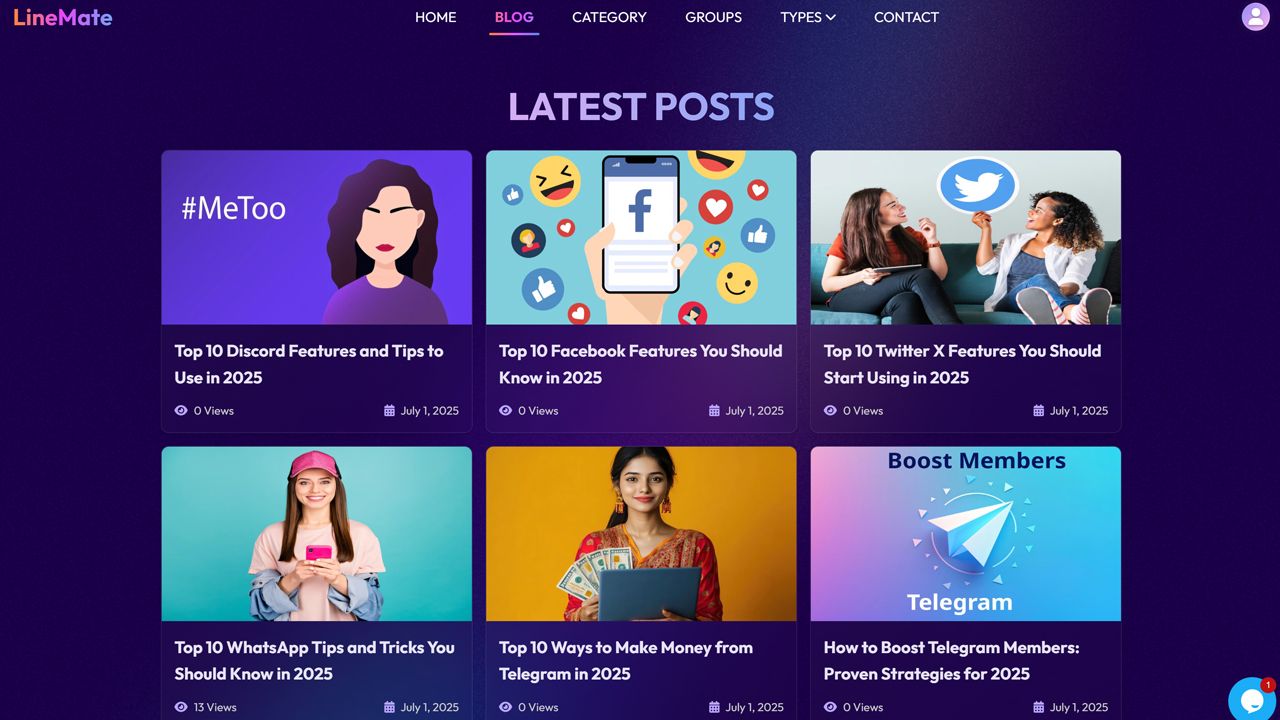Open 'Top 10 Discord Features and Tips' title
Screen dimensions: 1280x720
309,364
